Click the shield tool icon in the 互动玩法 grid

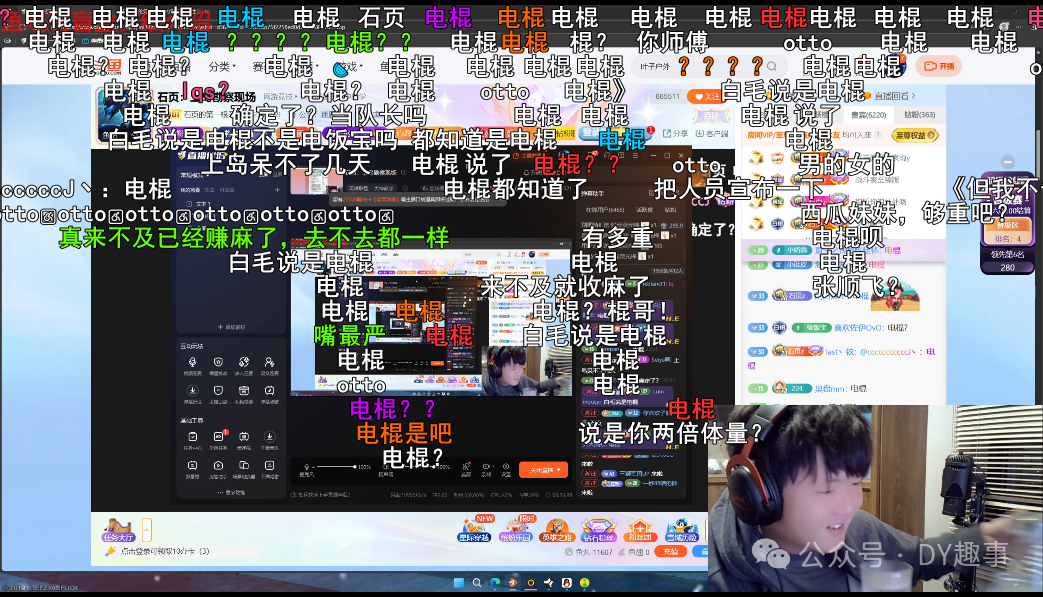pos(218,362)
